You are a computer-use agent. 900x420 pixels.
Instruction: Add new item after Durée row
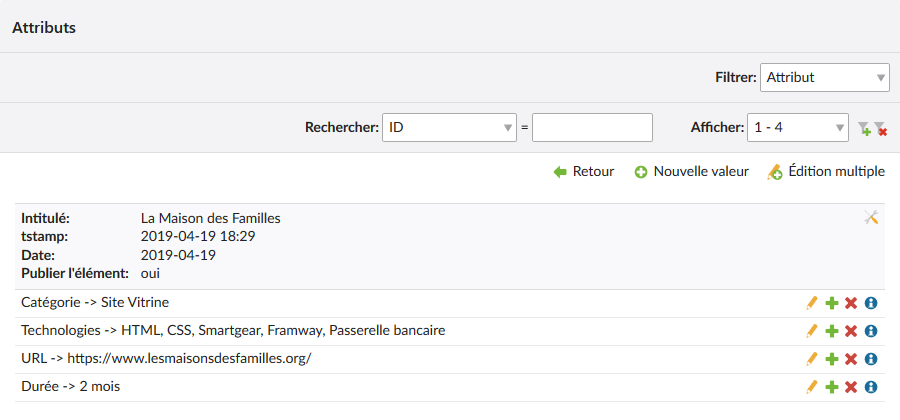click(832, 387)
